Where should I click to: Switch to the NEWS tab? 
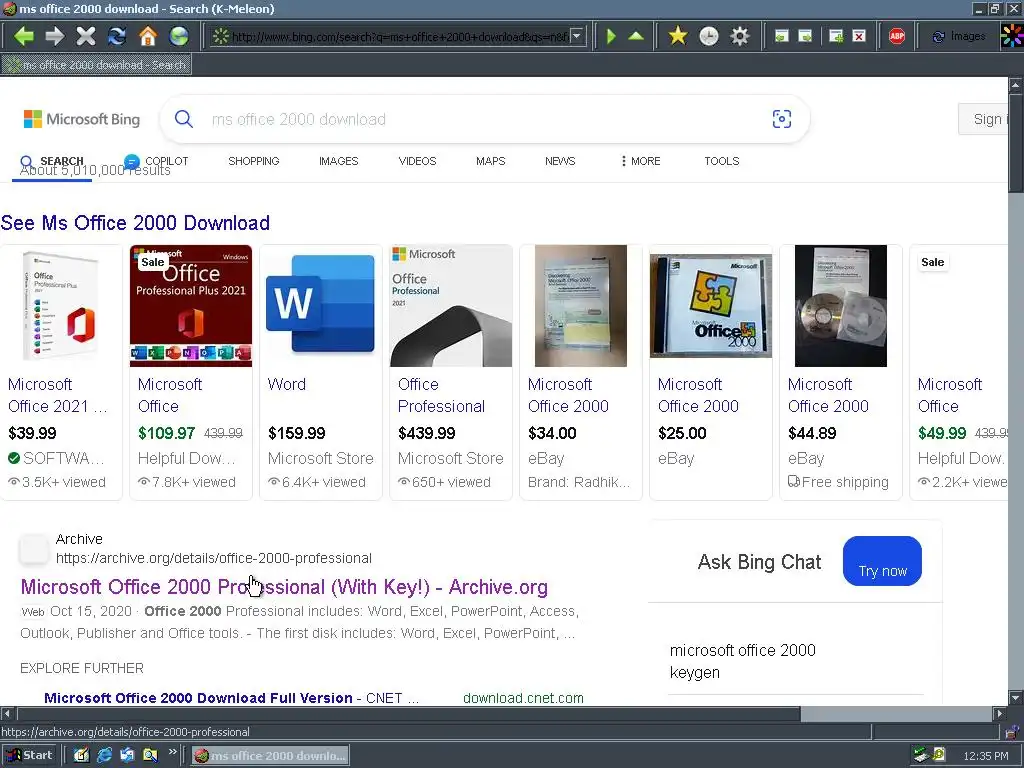point(560,161)
